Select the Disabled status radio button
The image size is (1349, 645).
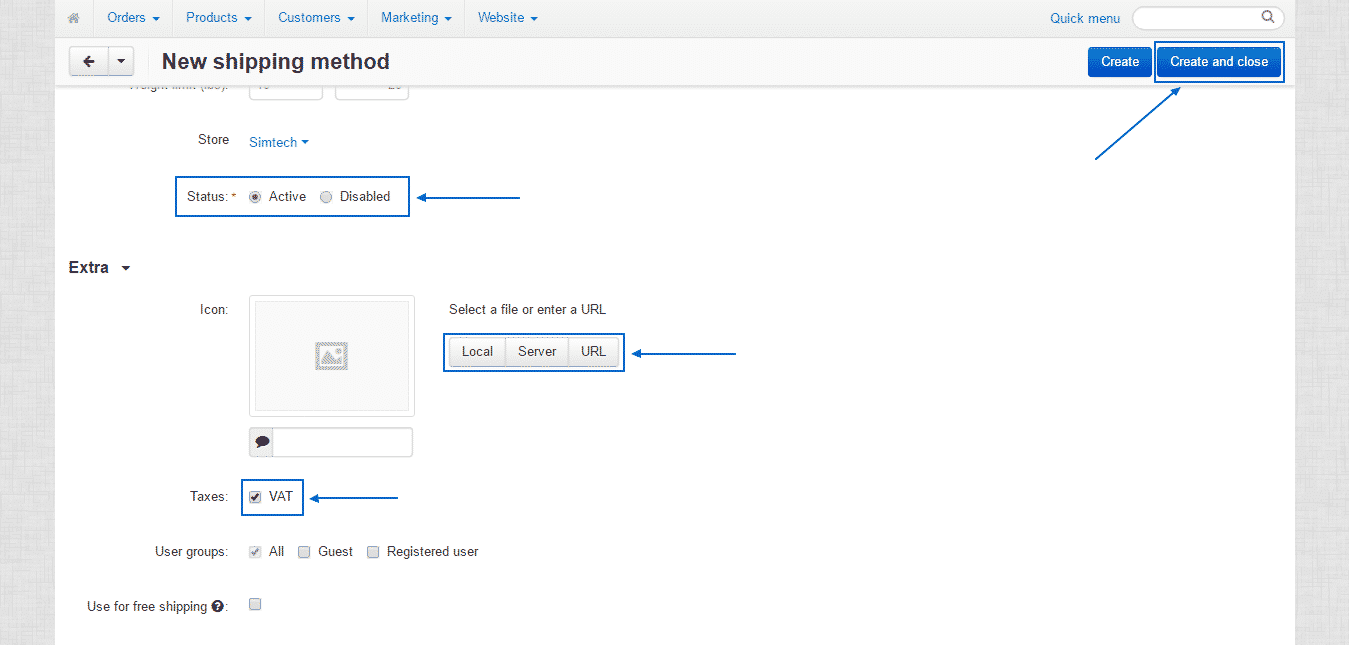325,196
